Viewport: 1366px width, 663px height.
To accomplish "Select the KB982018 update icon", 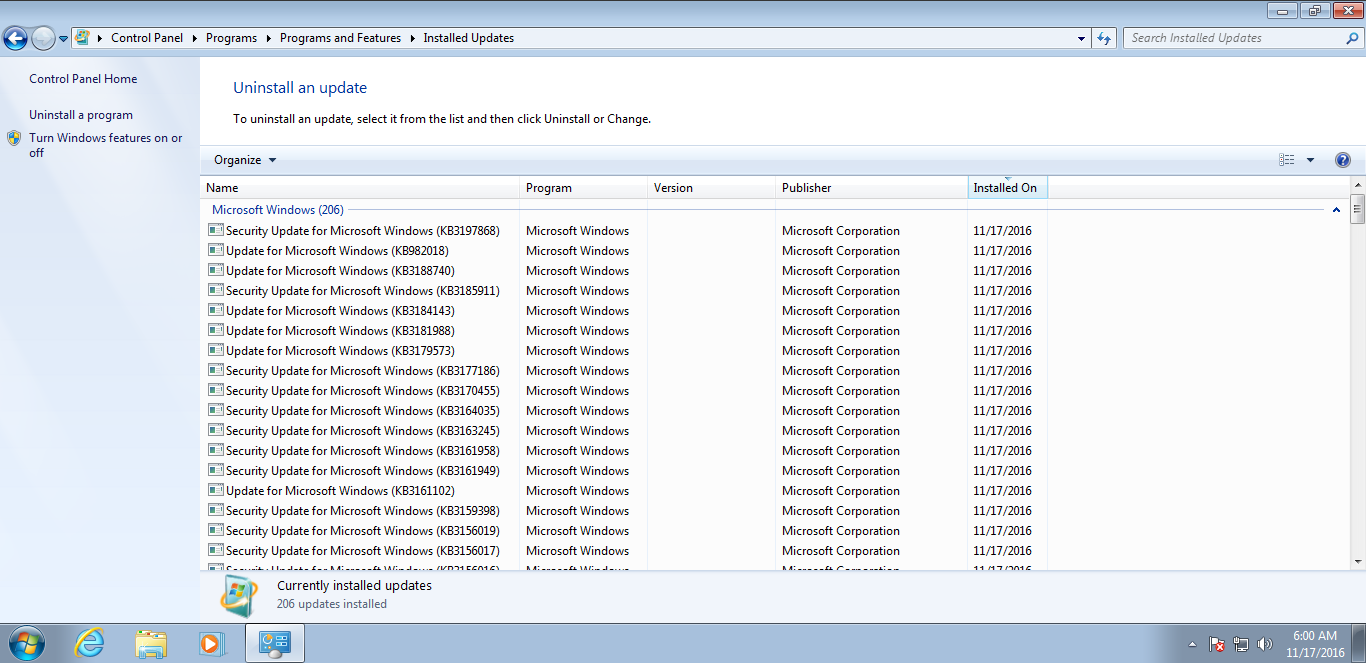I will pos(216,250).
